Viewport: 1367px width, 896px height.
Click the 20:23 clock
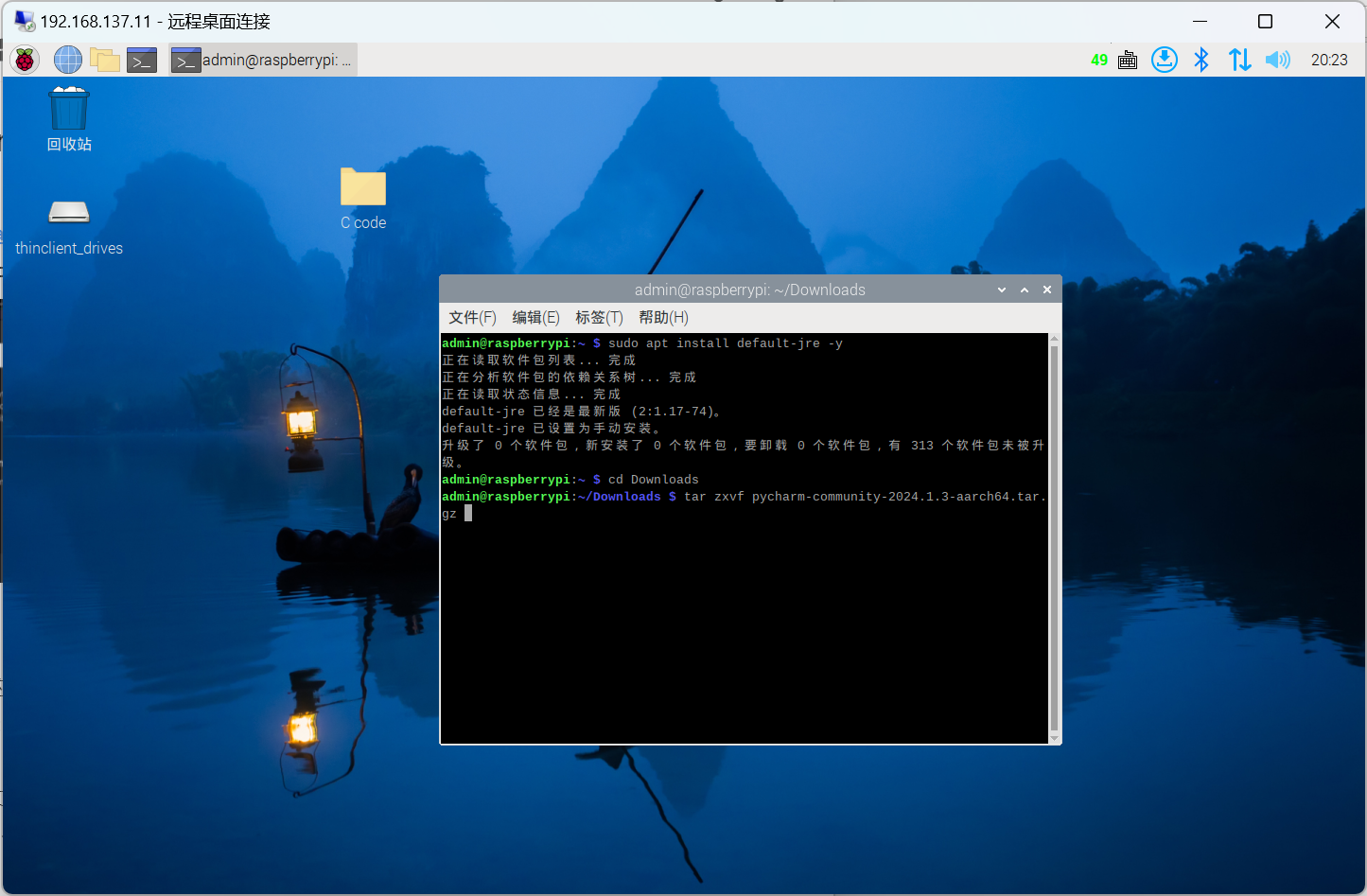pyautogui.click(x=1329, y=60)
